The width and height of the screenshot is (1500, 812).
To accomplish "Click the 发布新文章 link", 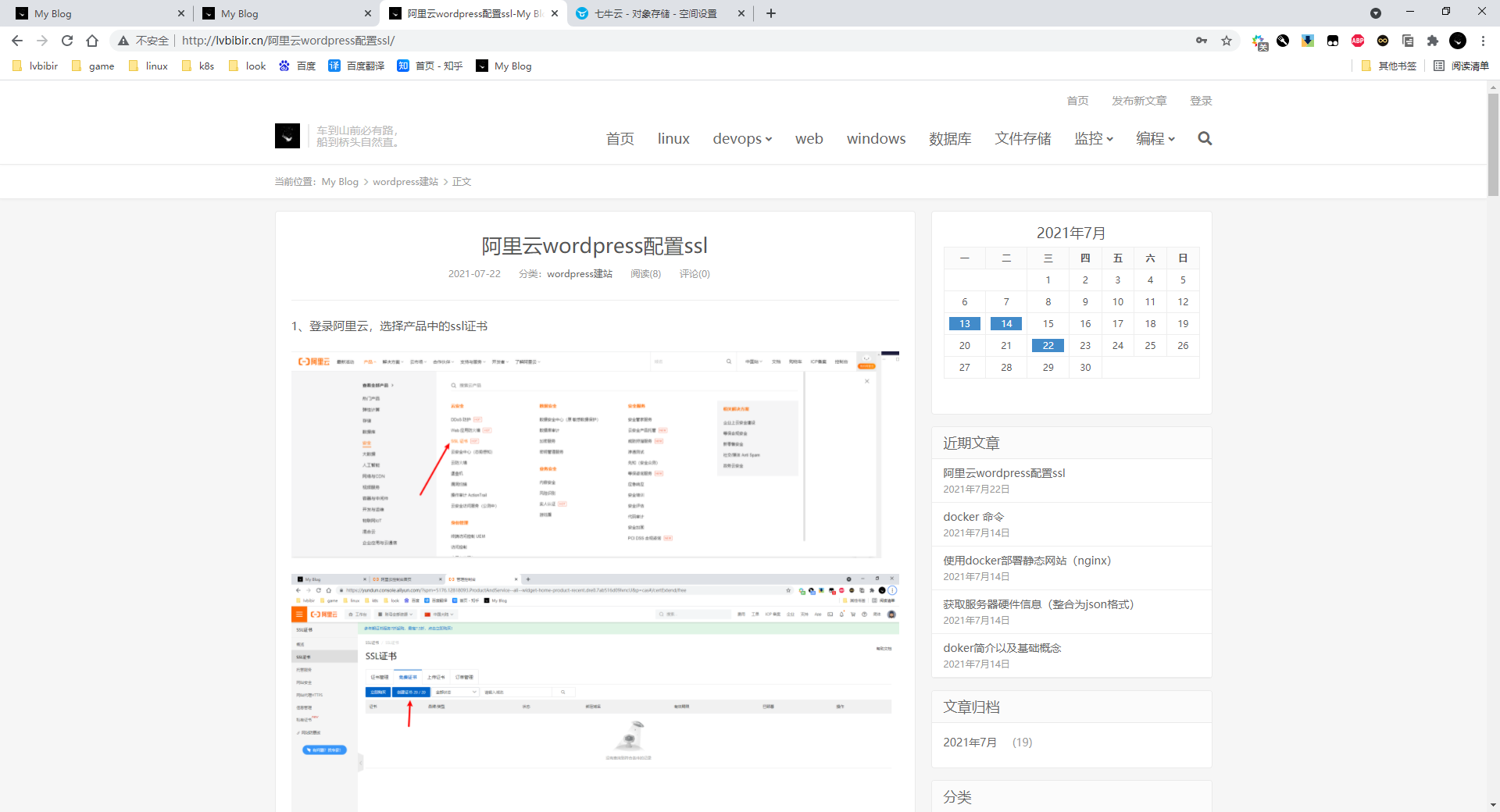I will pos(1139,101).
